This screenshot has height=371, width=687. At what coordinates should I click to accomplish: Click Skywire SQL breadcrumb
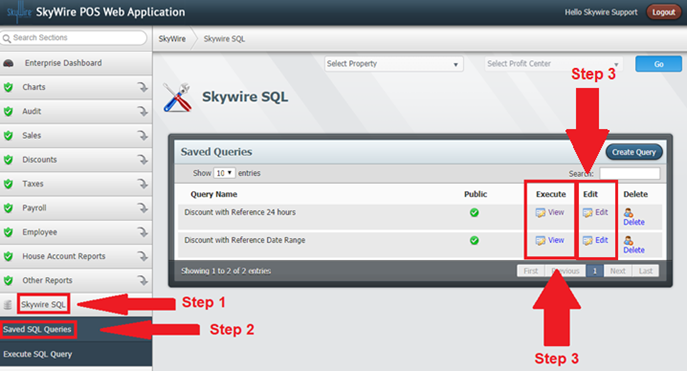click(x=224, y=39)
